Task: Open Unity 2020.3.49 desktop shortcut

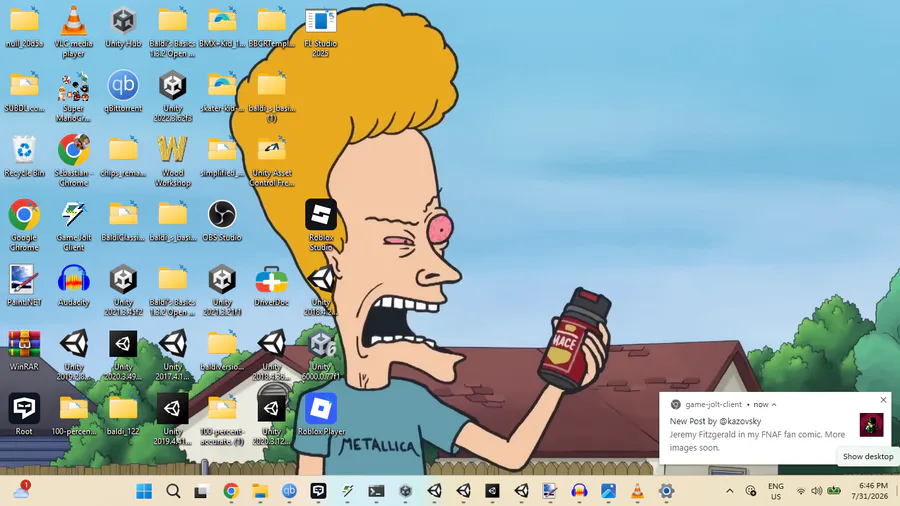Action: click(123, 354)
